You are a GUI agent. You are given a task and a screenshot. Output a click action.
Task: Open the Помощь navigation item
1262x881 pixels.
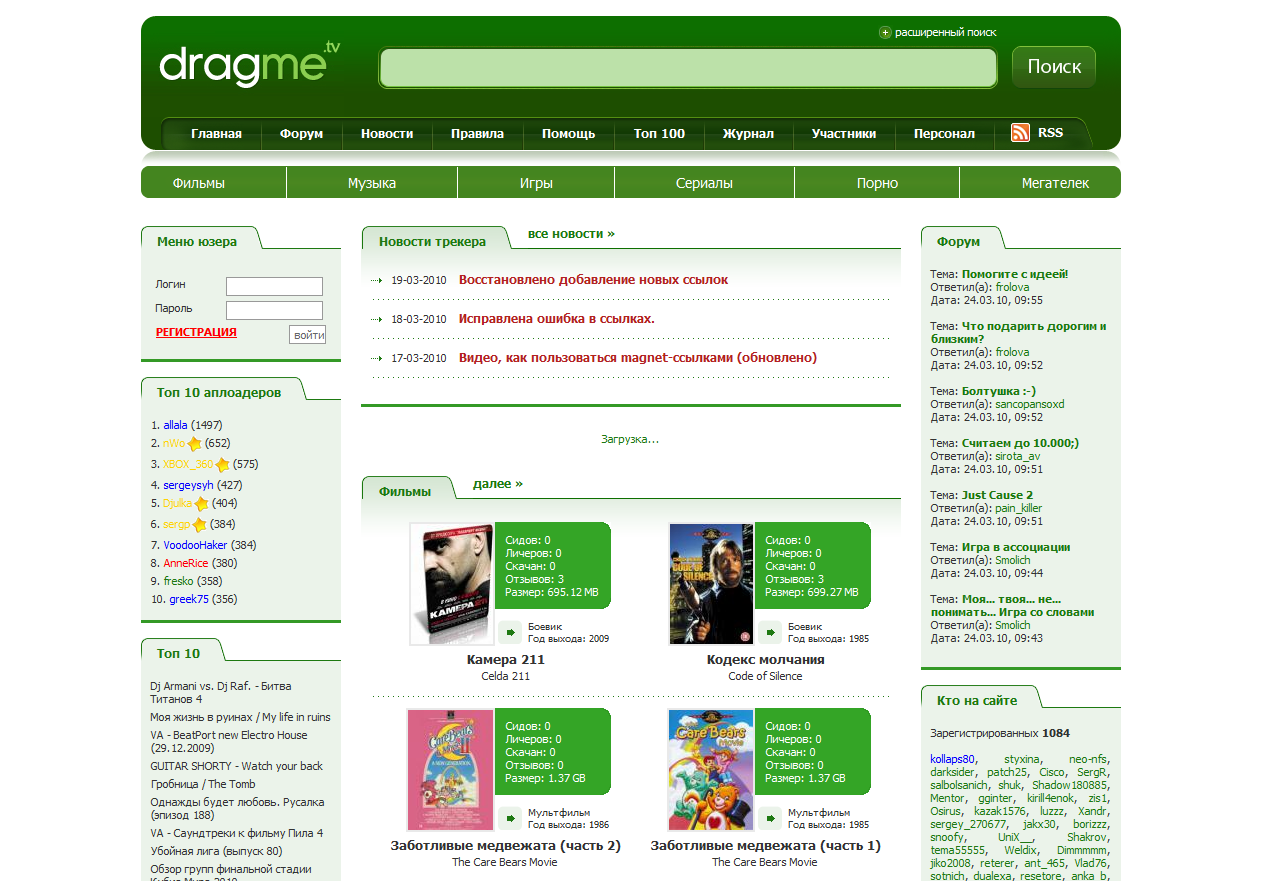pyautogui.click(x=568, y=133)
